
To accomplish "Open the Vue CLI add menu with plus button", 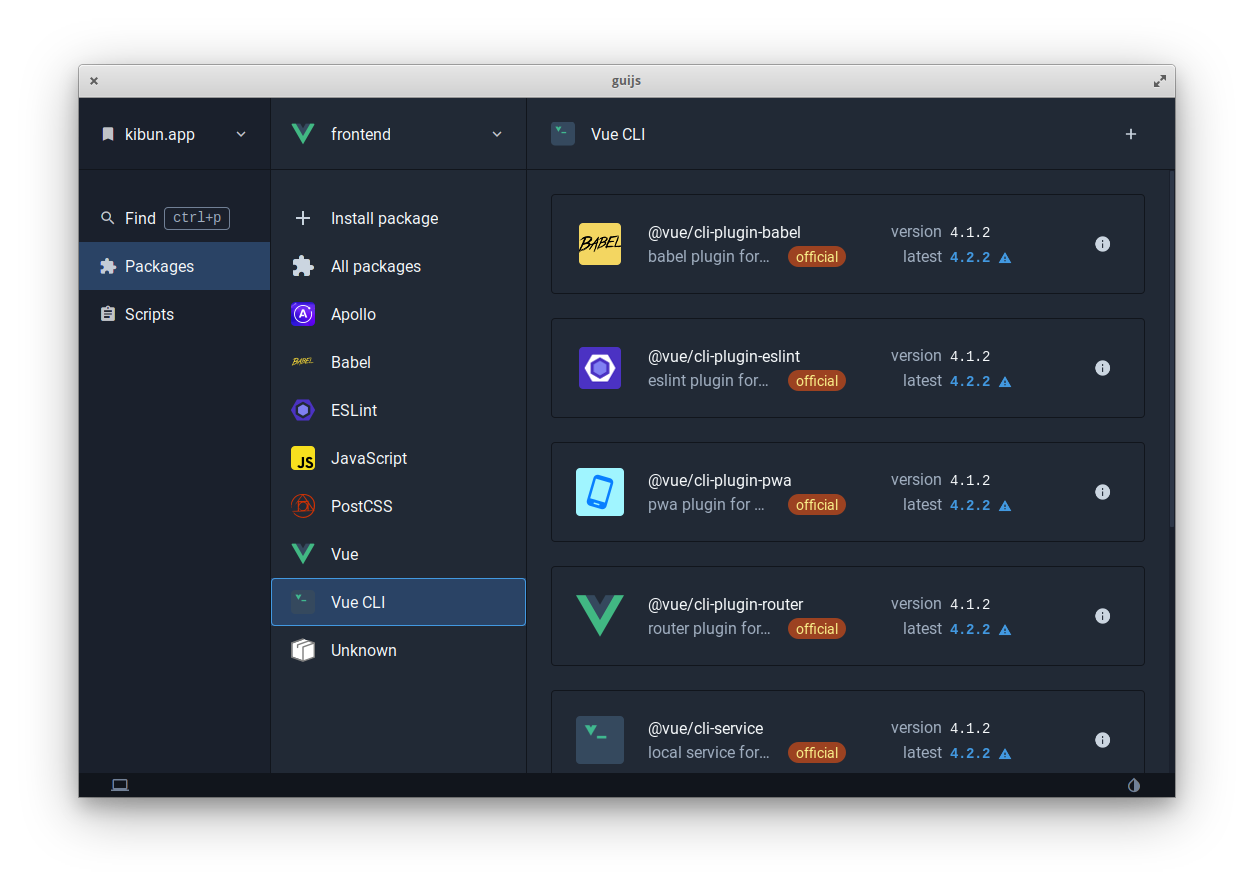I will click(x=1130, y=133).
